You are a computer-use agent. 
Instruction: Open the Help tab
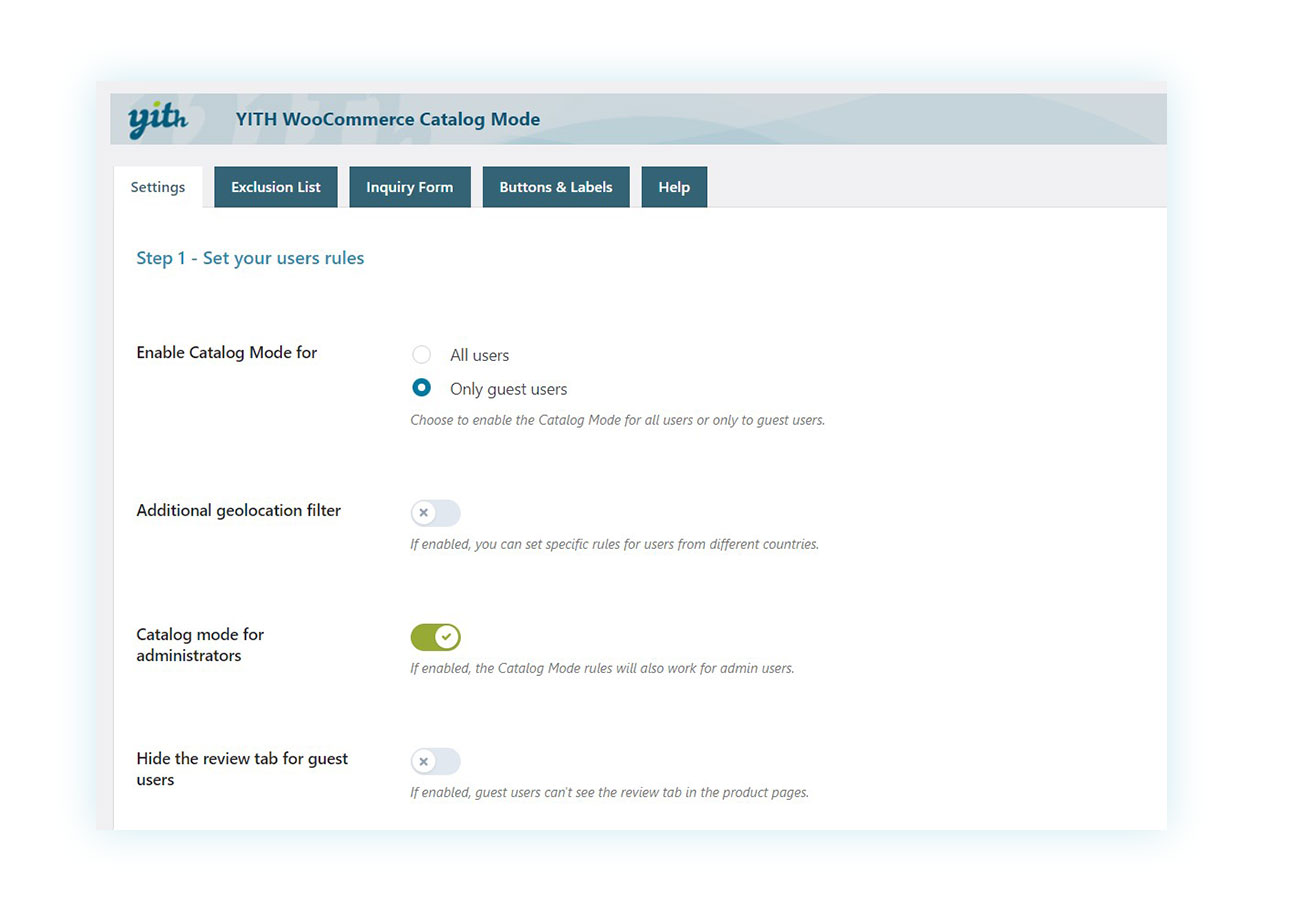click(674, 187)
